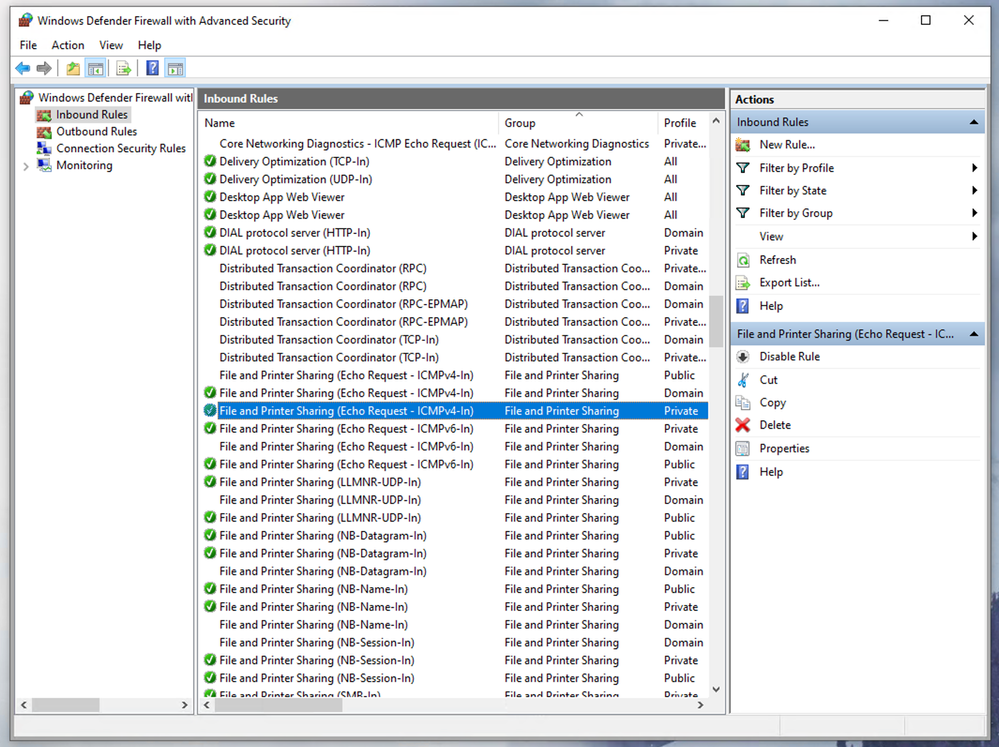Collapse the File and Printer Sharing actions section
The image size is (999, 747).
tap(974, 334)
